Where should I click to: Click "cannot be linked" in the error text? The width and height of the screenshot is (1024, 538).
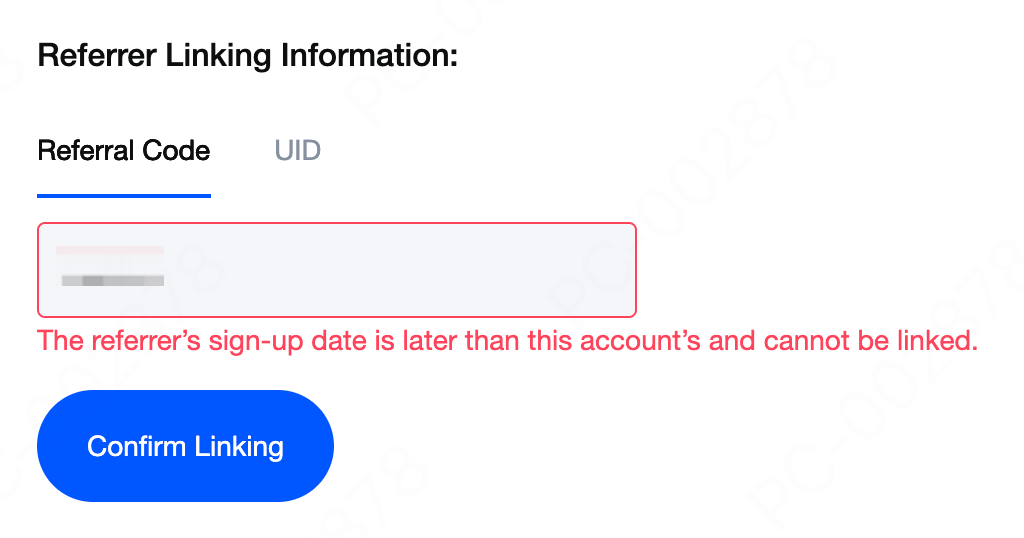pos(870,341)
